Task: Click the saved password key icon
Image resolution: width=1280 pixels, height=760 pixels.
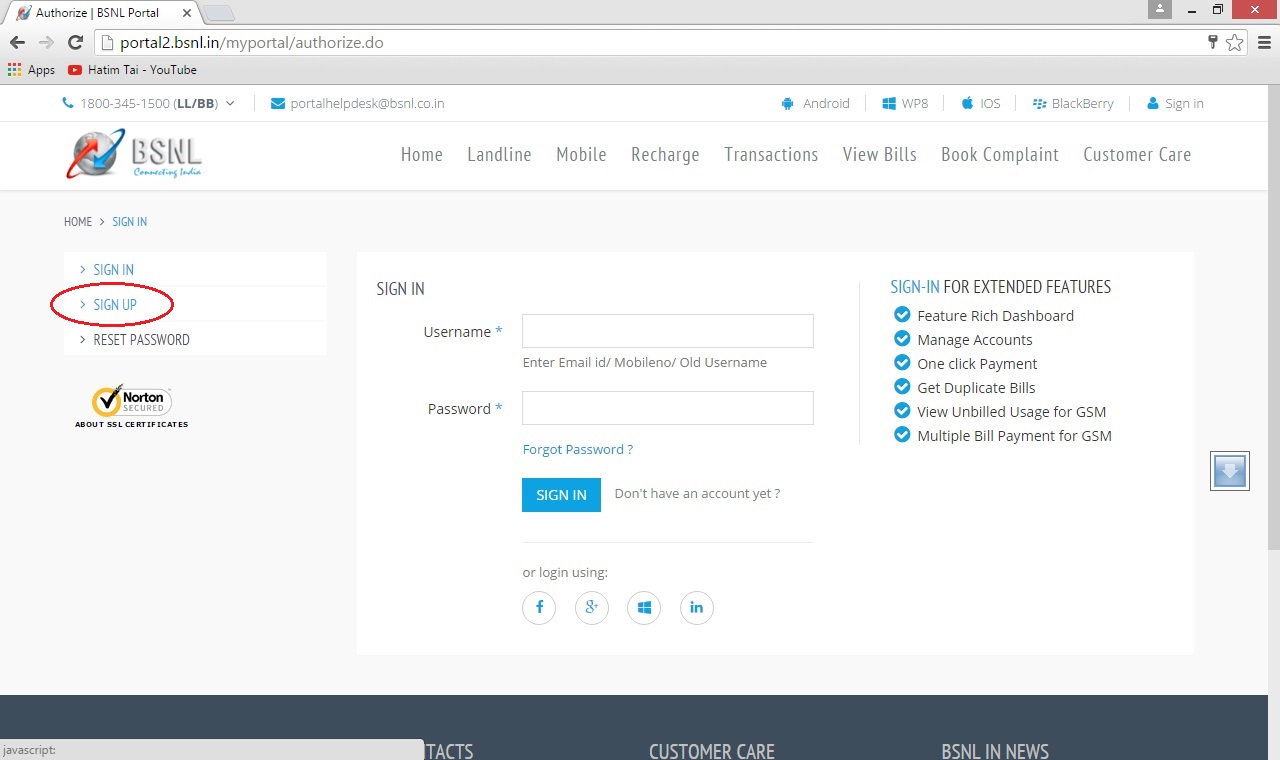Action: click(x=1213, y=43)
